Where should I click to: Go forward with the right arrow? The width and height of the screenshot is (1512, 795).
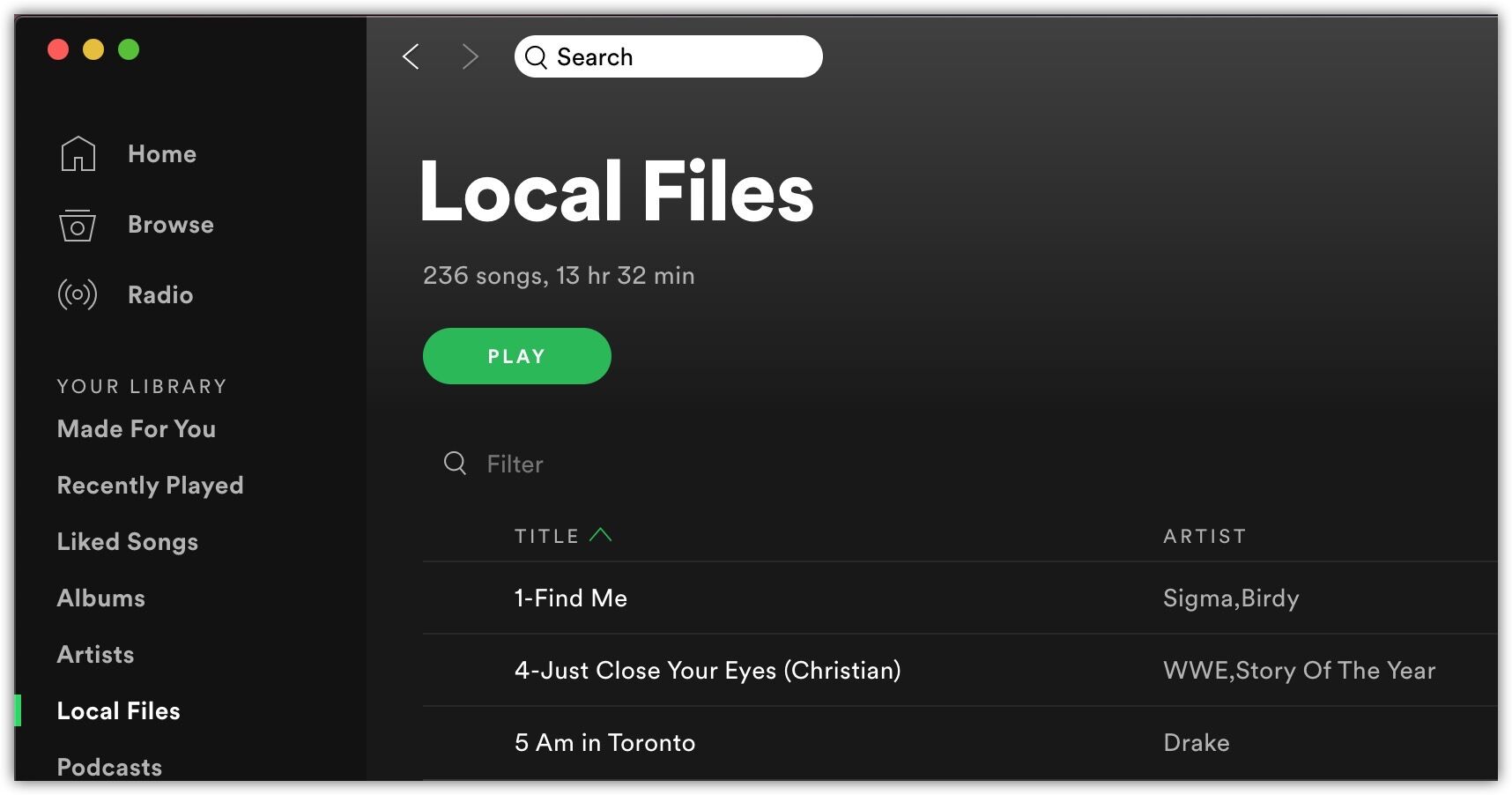[471, 57]
